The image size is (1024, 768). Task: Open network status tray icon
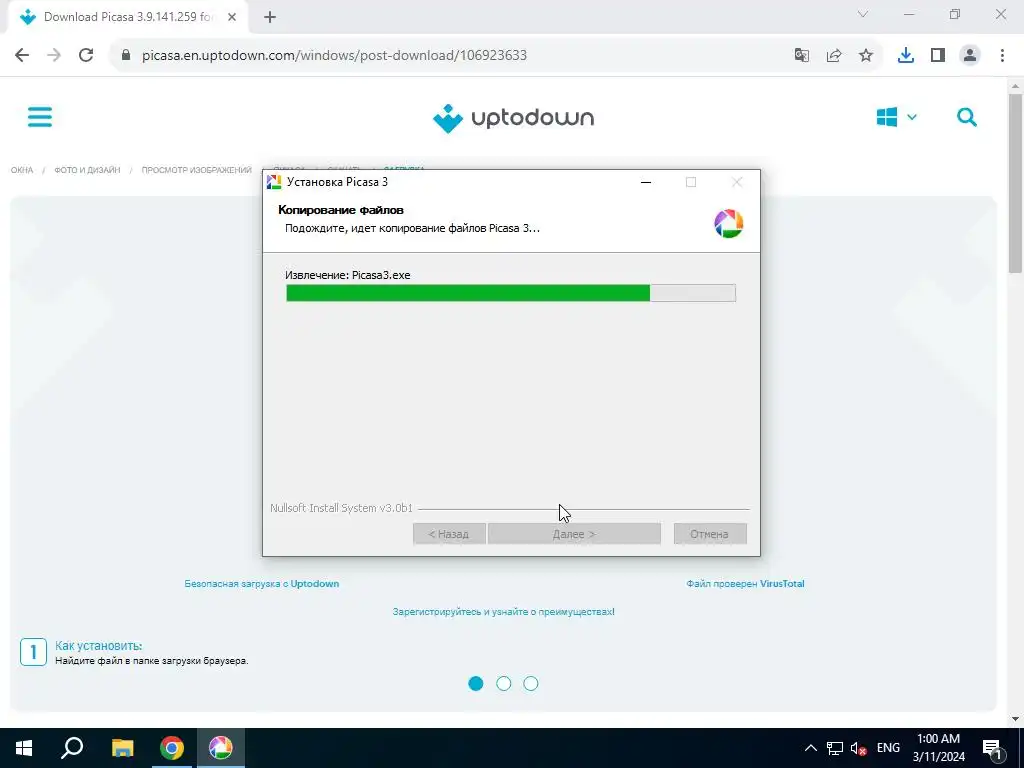pyautogui.click(x=835, y=748)
